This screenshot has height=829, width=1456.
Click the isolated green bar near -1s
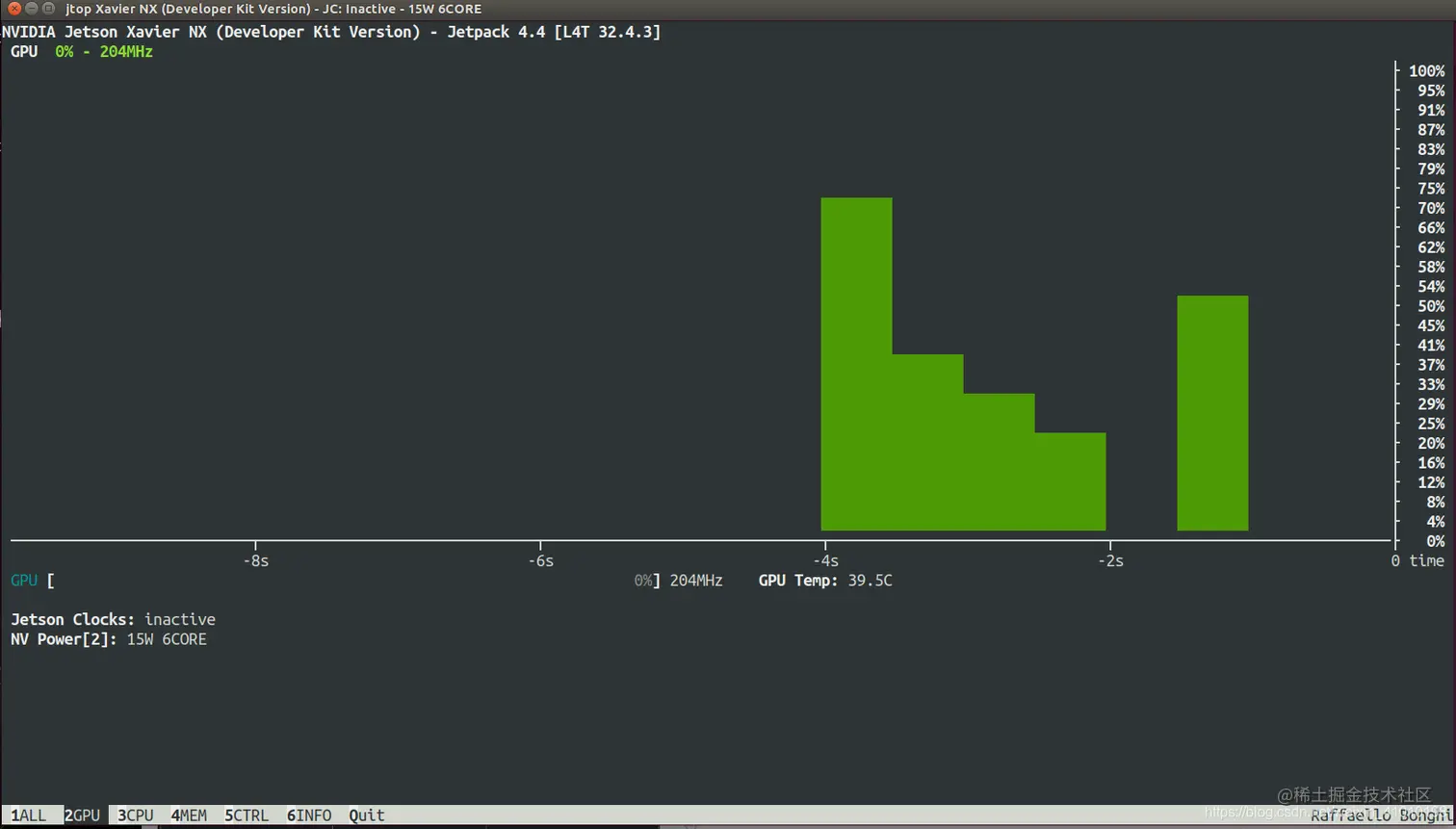[1212, 413]
